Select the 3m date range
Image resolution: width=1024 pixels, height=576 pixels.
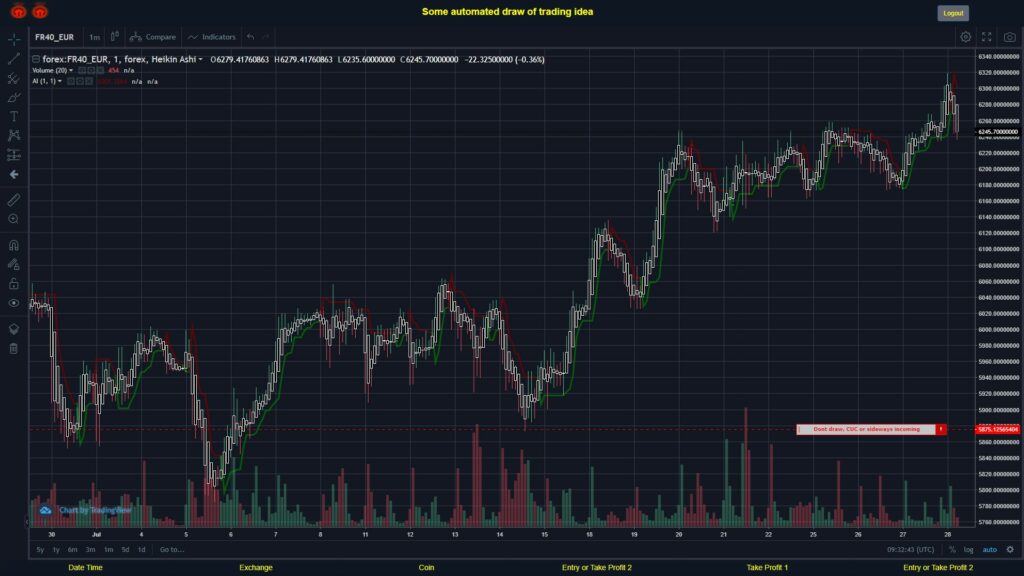pyautogui.click(x=91, y=550)
